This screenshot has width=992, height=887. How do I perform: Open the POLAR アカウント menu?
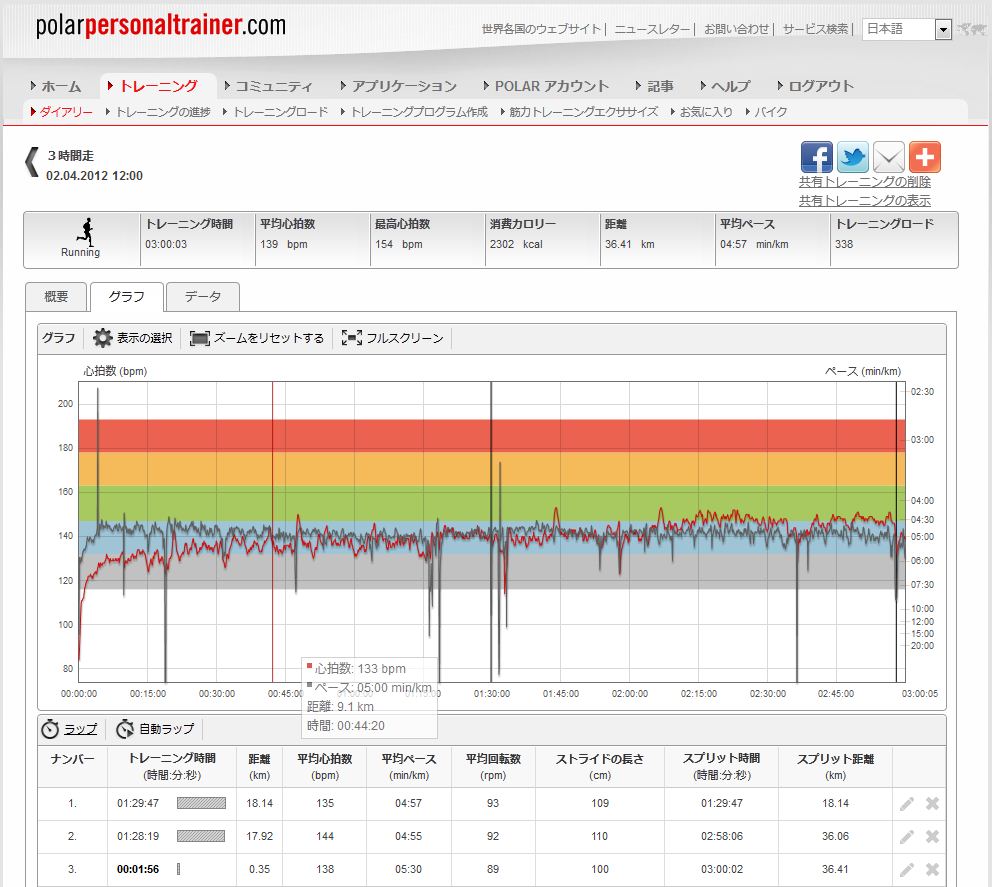pyautogui.click(x=546, y=86)
